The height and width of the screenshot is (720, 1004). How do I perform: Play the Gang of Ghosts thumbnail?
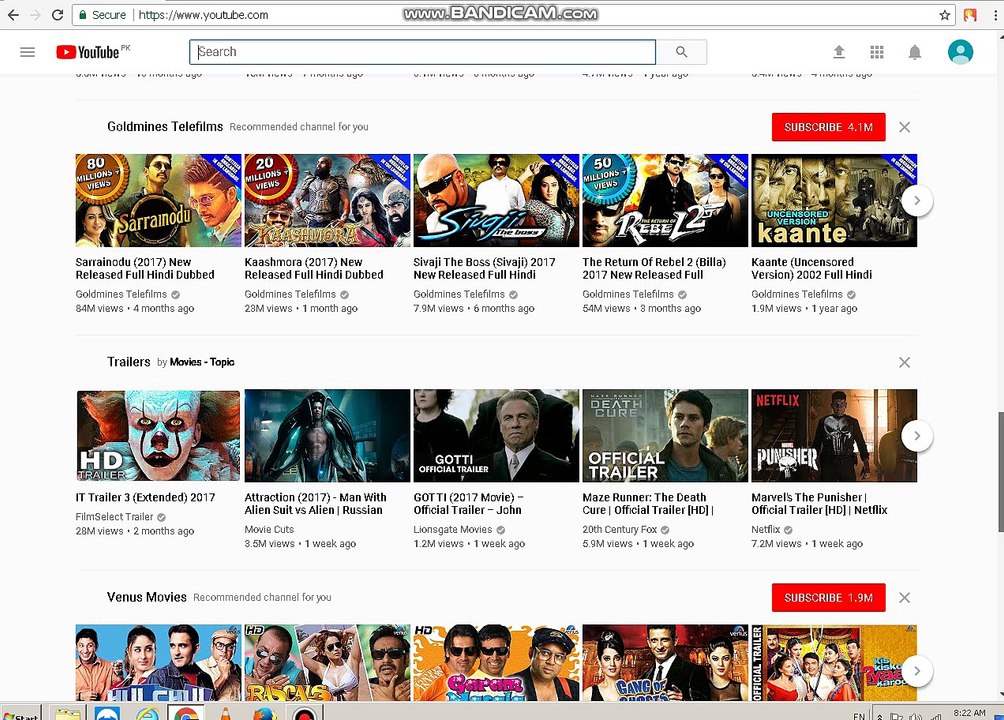[x=665, y=663]
